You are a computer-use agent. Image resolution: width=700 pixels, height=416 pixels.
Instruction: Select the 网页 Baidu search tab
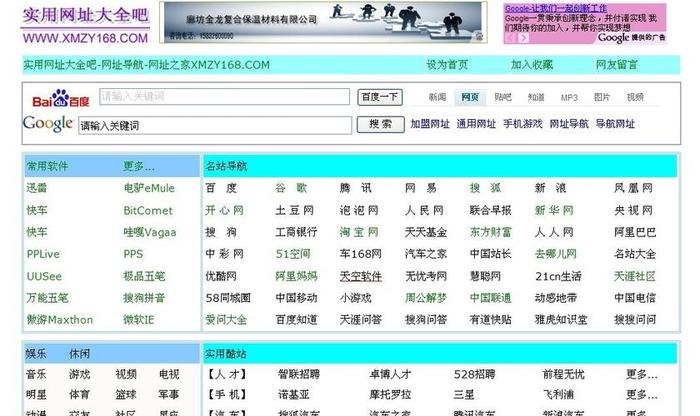tap(470, 97)
